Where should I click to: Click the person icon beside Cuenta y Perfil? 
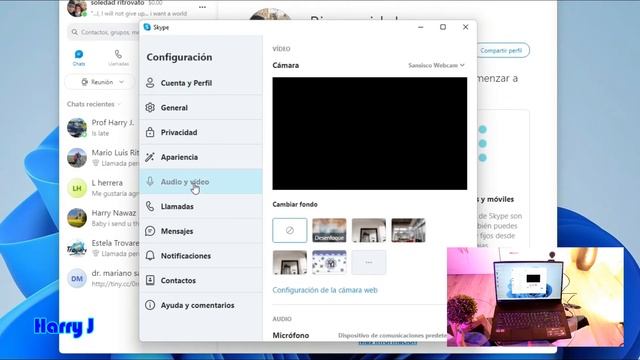tap(150, 83)
